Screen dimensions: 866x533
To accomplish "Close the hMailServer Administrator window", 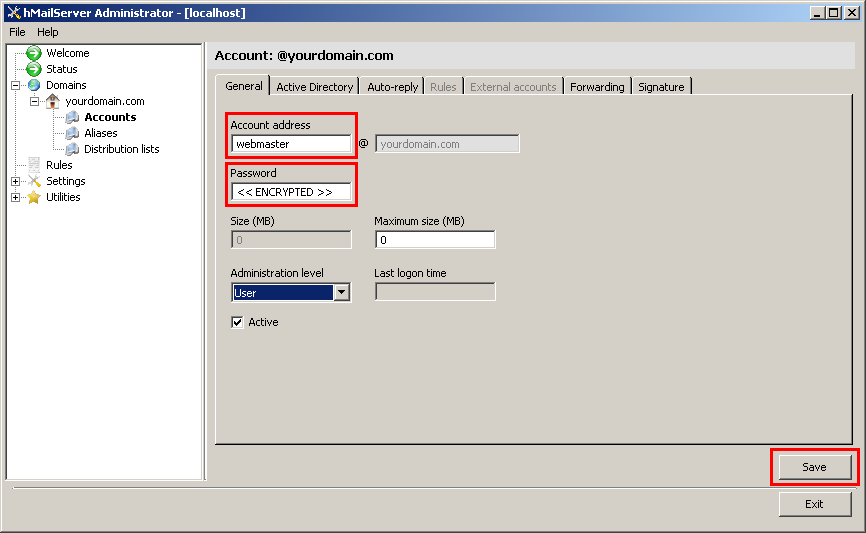I will point(852,12).
